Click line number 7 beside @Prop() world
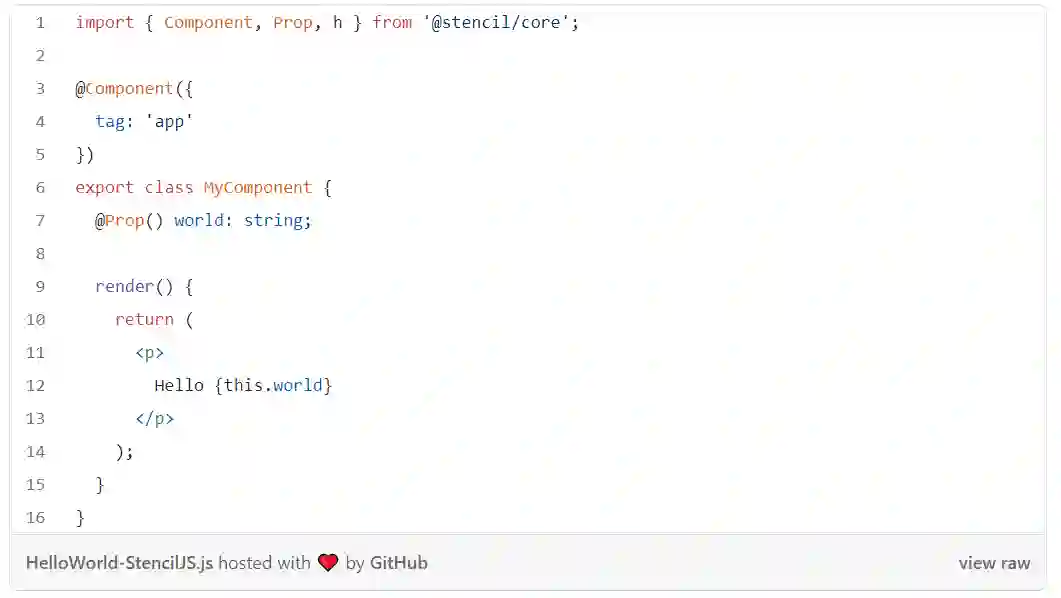This screenshot has width=1061, height=598. [40, 220]
